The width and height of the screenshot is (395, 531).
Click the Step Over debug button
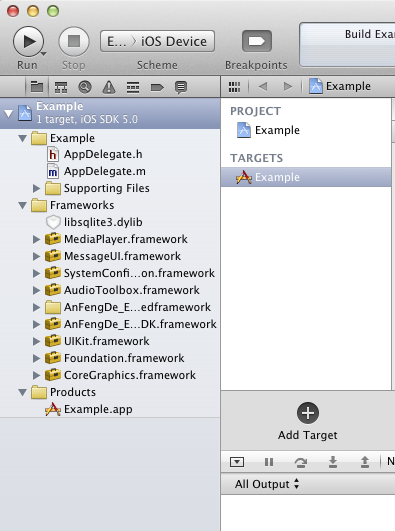[x=301, y=462]
